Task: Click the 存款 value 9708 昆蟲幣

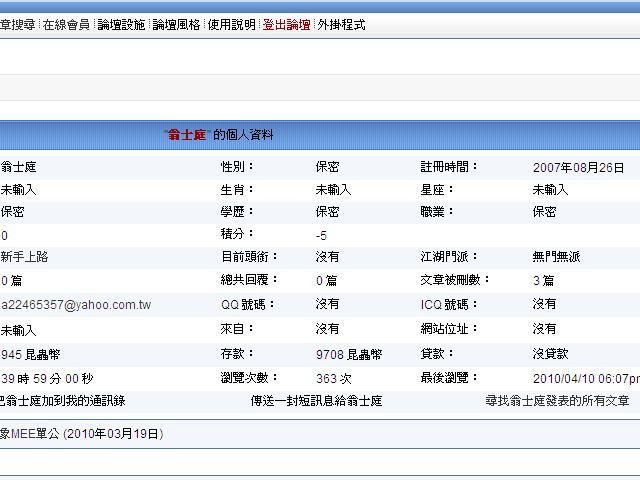Action: tap(348, 354)
